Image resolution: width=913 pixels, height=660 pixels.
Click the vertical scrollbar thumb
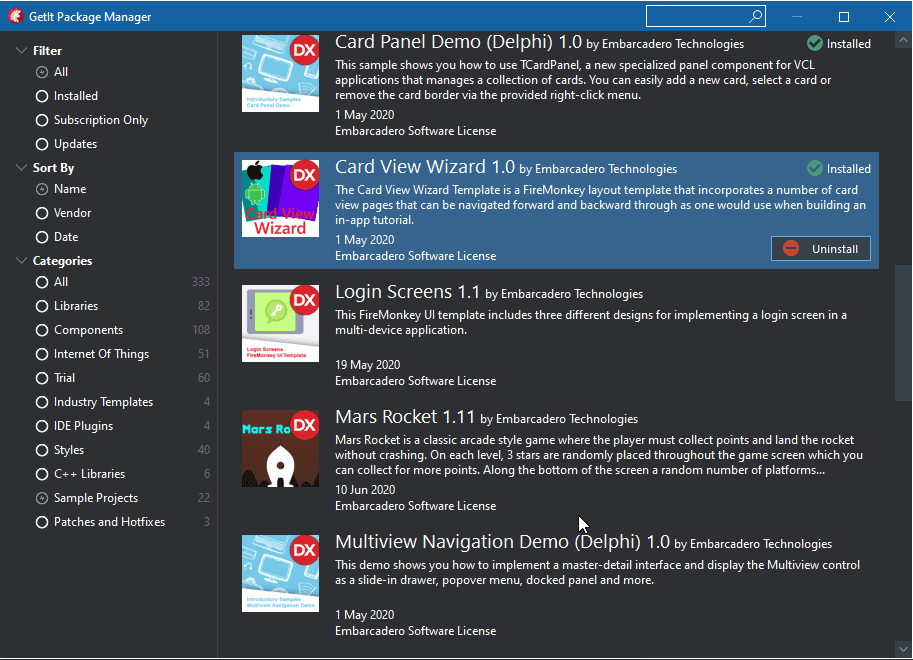coord(903,335)
